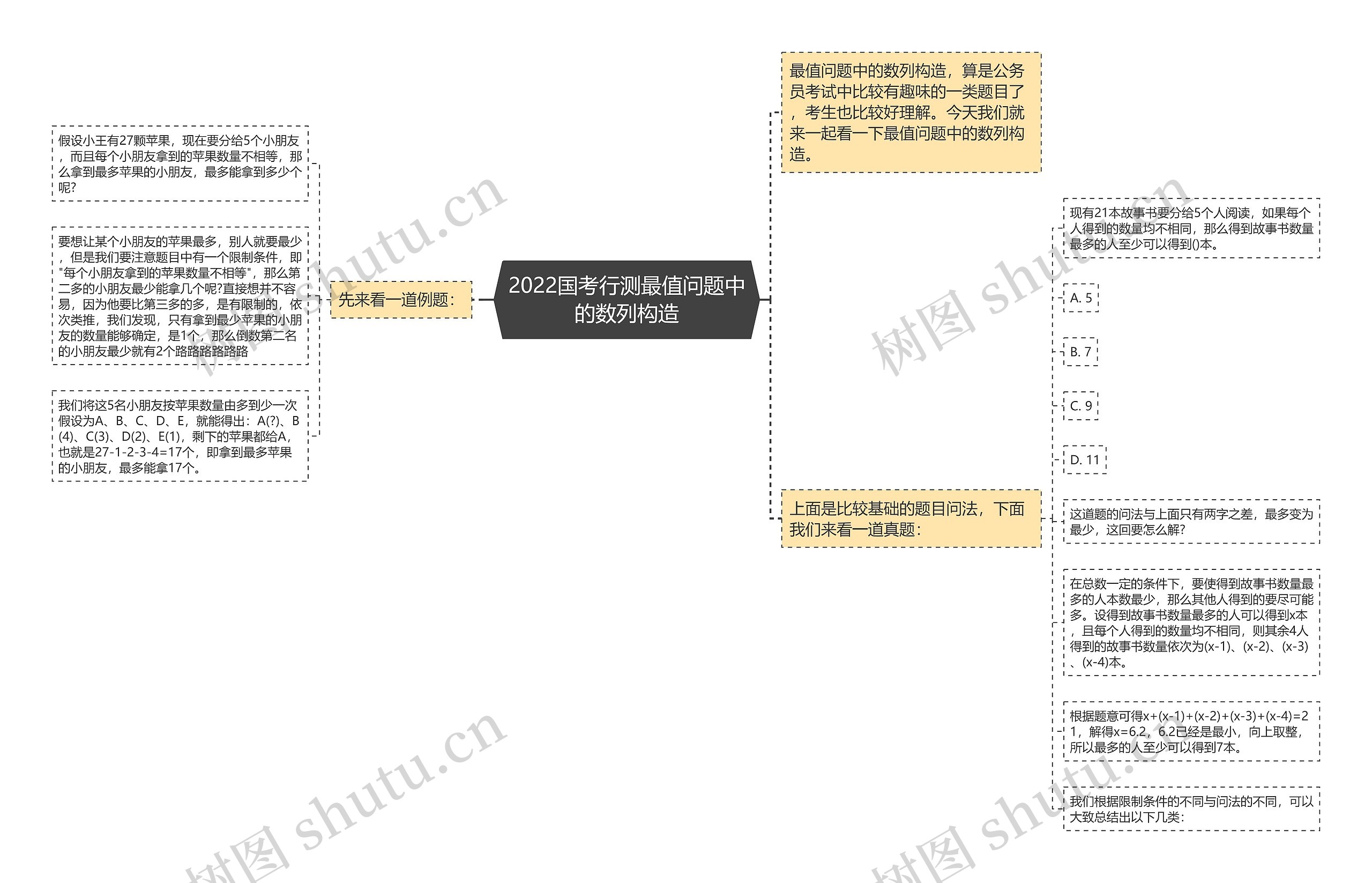Click the intro node starting '最值问题中的数列构造,算是公务'
This screenshot has height=883, width=1372.
[x=911, y=113]
